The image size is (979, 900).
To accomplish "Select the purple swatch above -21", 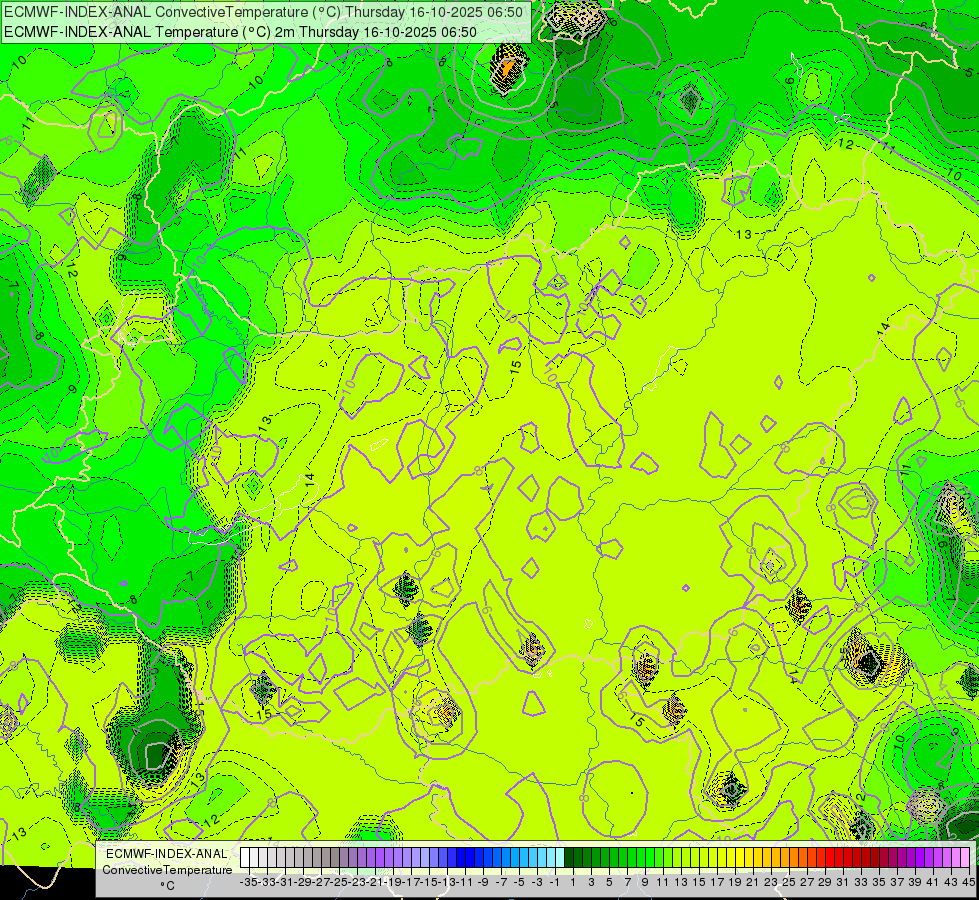I will pyautogui.click(x=371, y=858).
